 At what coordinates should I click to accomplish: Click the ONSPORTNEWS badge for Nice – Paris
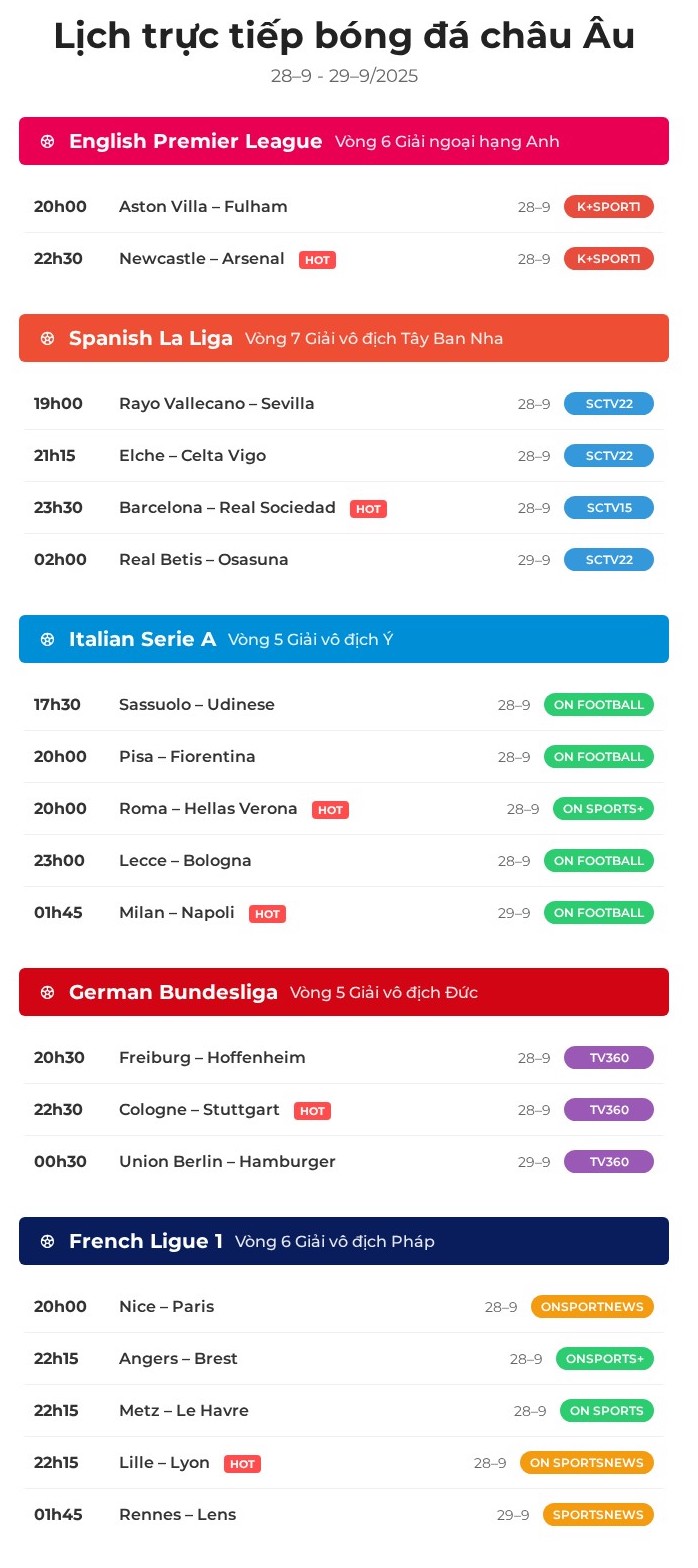point(592,1307)
